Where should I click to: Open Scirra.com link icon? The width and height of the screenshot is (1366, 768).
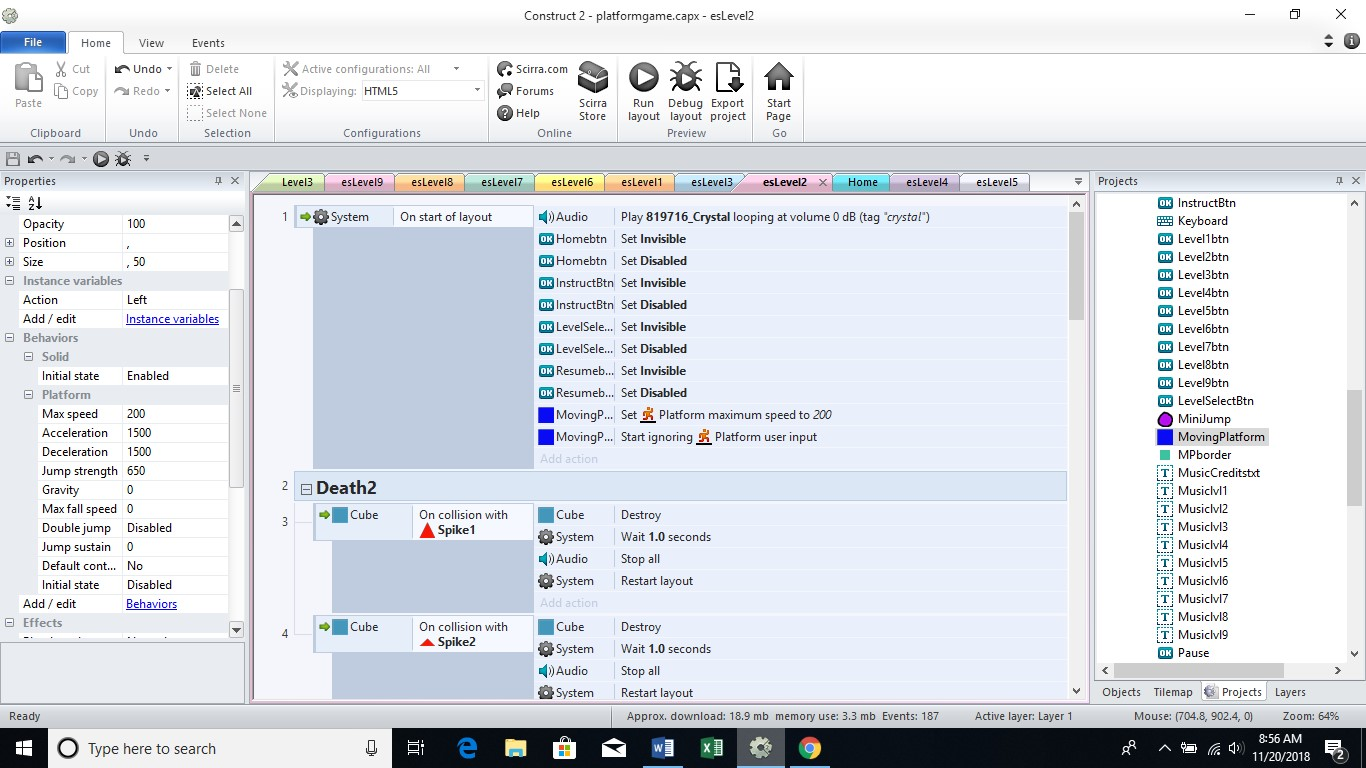[533, 69]
